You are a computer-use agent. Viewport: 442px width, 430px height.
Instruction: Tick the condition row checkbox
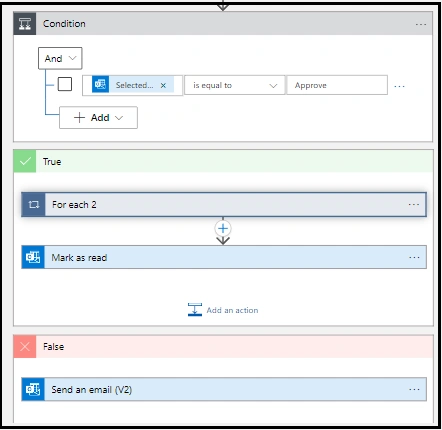tap(65, 84)
